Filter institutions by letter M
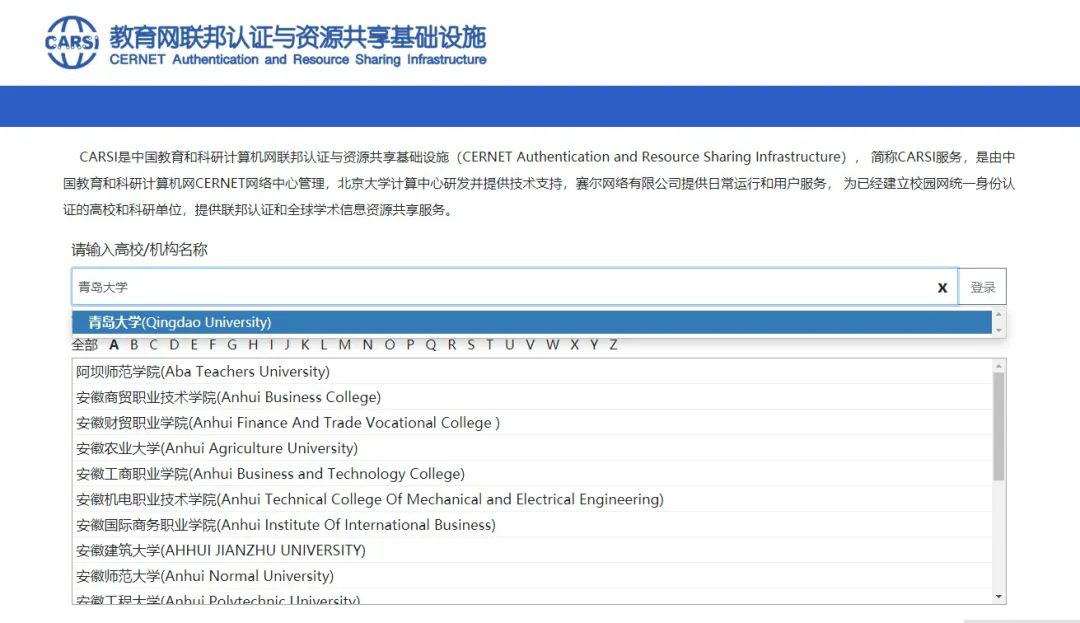The width and height of the screenshot is (1080, 623). [344, 344]
